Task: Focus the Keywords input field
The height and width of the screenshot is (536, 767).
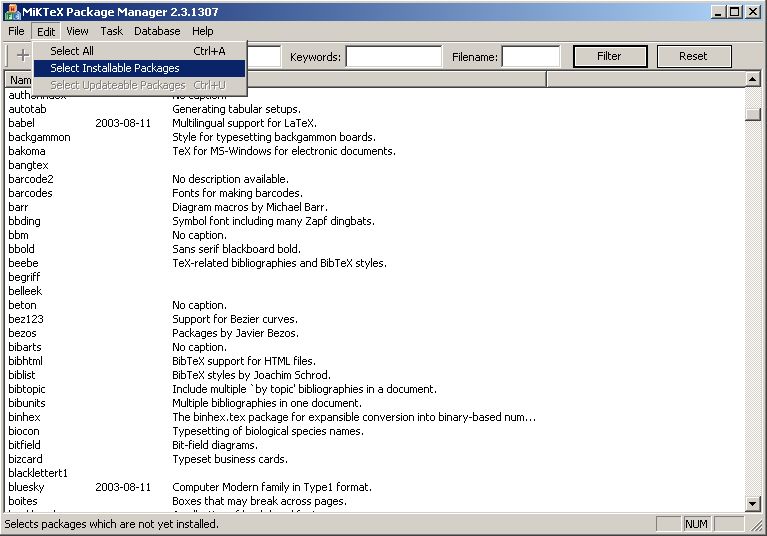Action: pyautogui.click(x=394, y=56)
